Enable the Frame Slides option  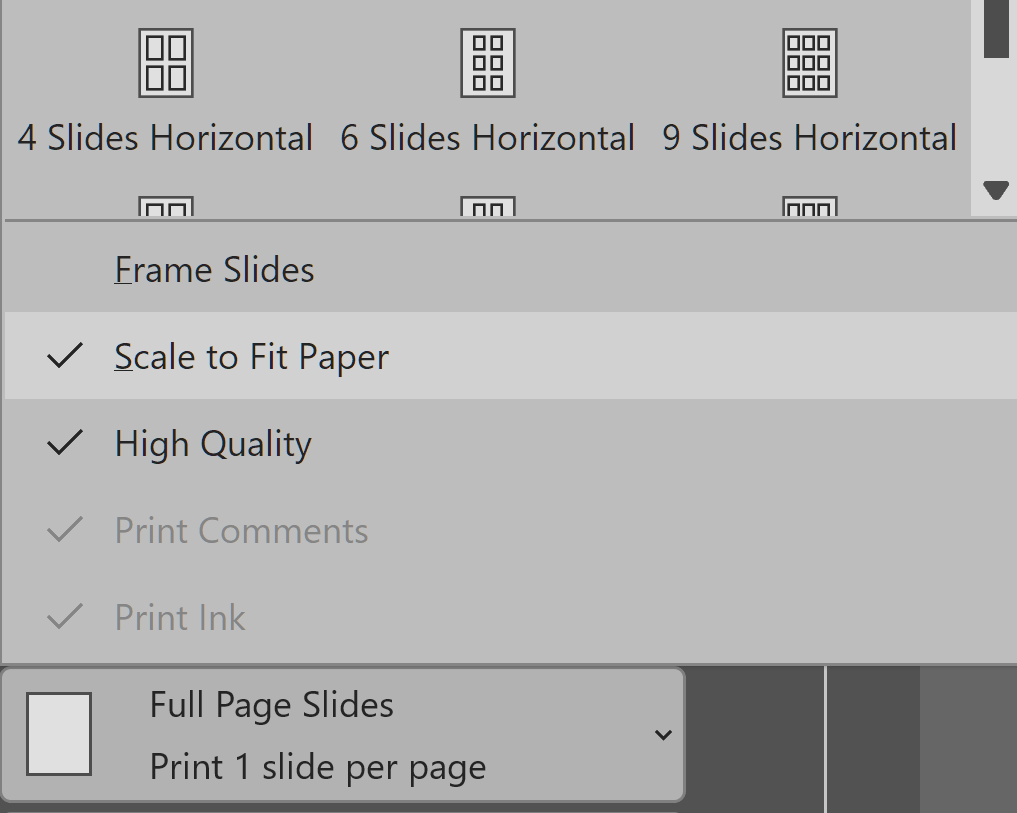tap(214, 270)
